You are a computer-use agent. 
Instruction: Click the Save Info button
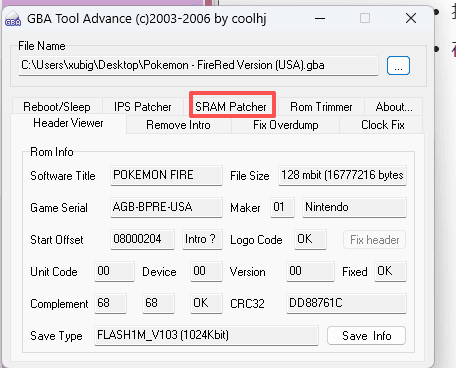point(366,336)
